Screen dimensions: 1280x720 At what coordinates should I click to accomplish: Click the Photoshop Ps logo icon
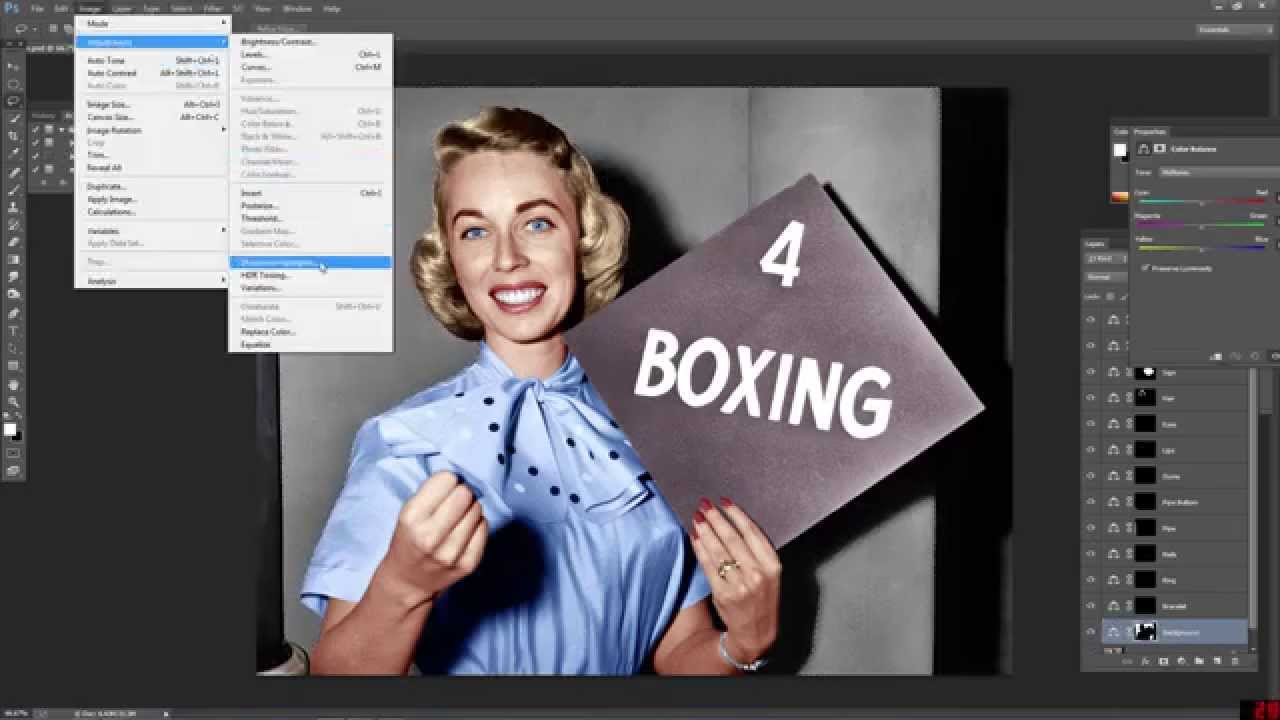10,8
